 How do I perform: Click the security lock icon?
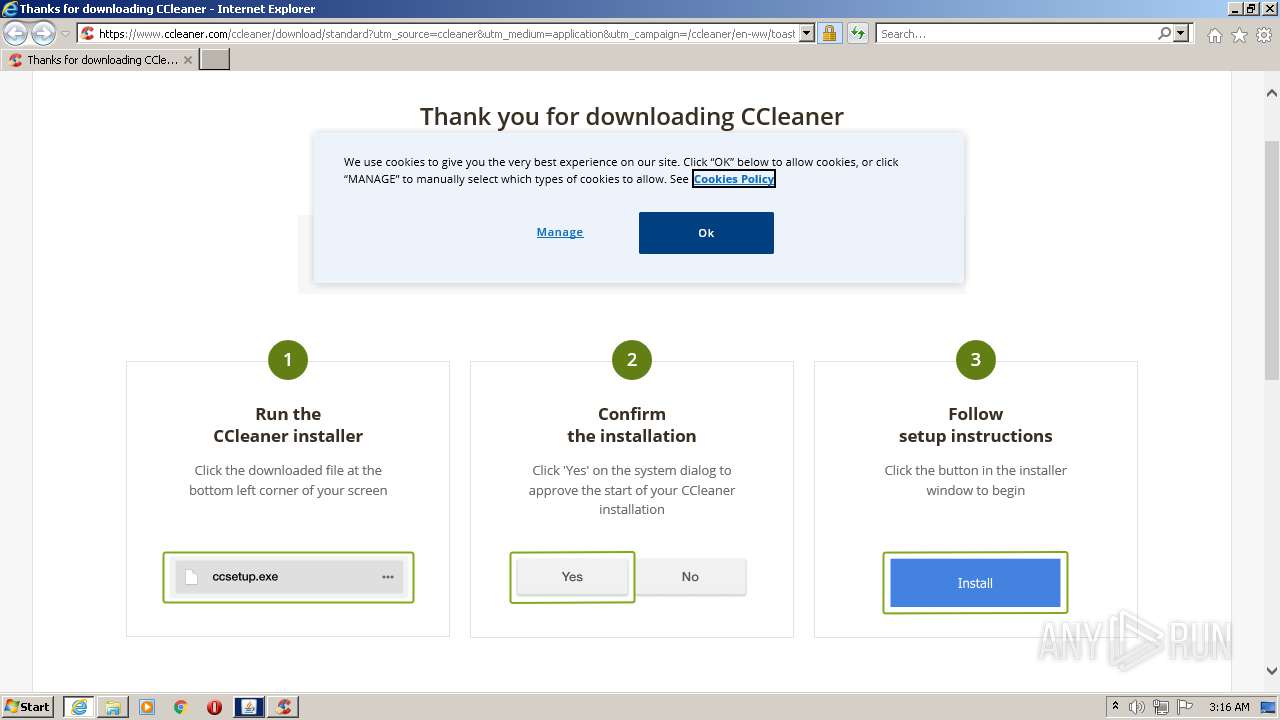[829, 34]
